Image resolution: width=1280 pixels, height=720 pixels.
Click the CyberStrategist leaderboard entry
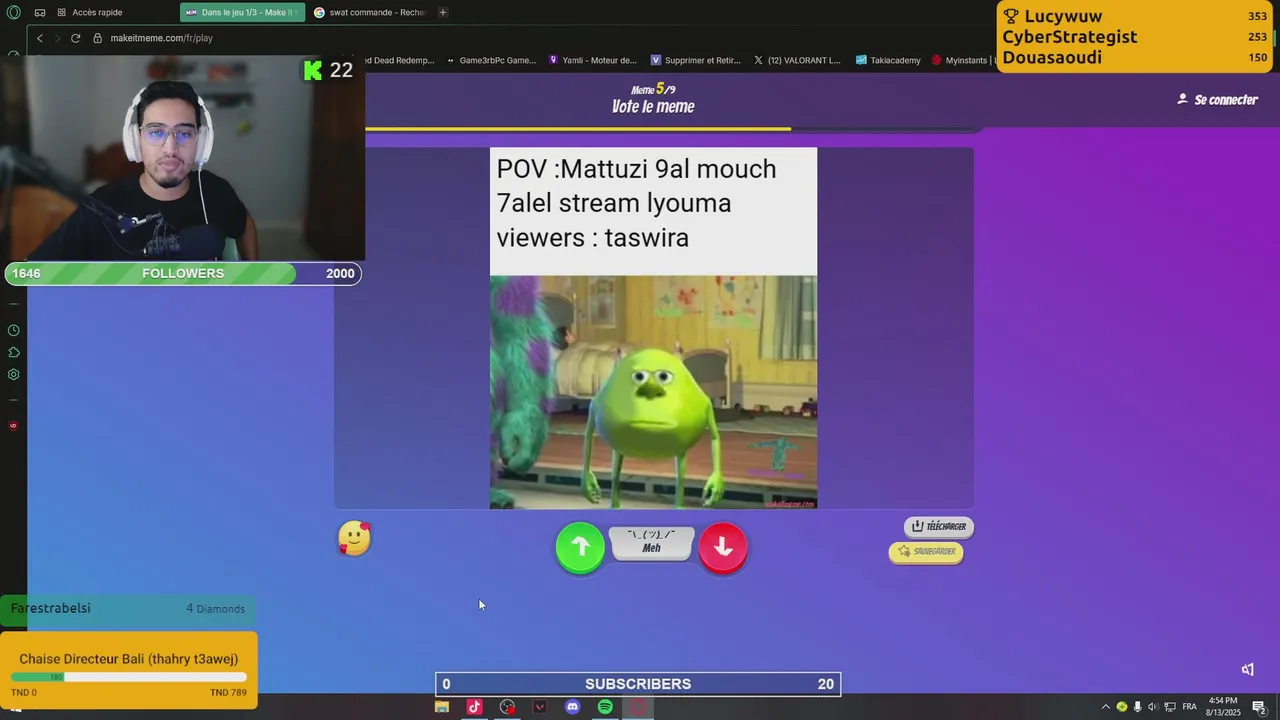(x=1135, y=37)
